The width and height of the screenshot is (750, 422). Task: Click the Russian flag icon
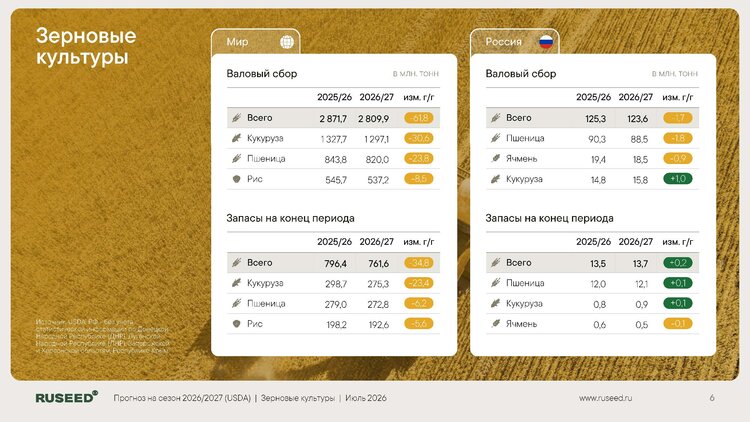point(546,42)
